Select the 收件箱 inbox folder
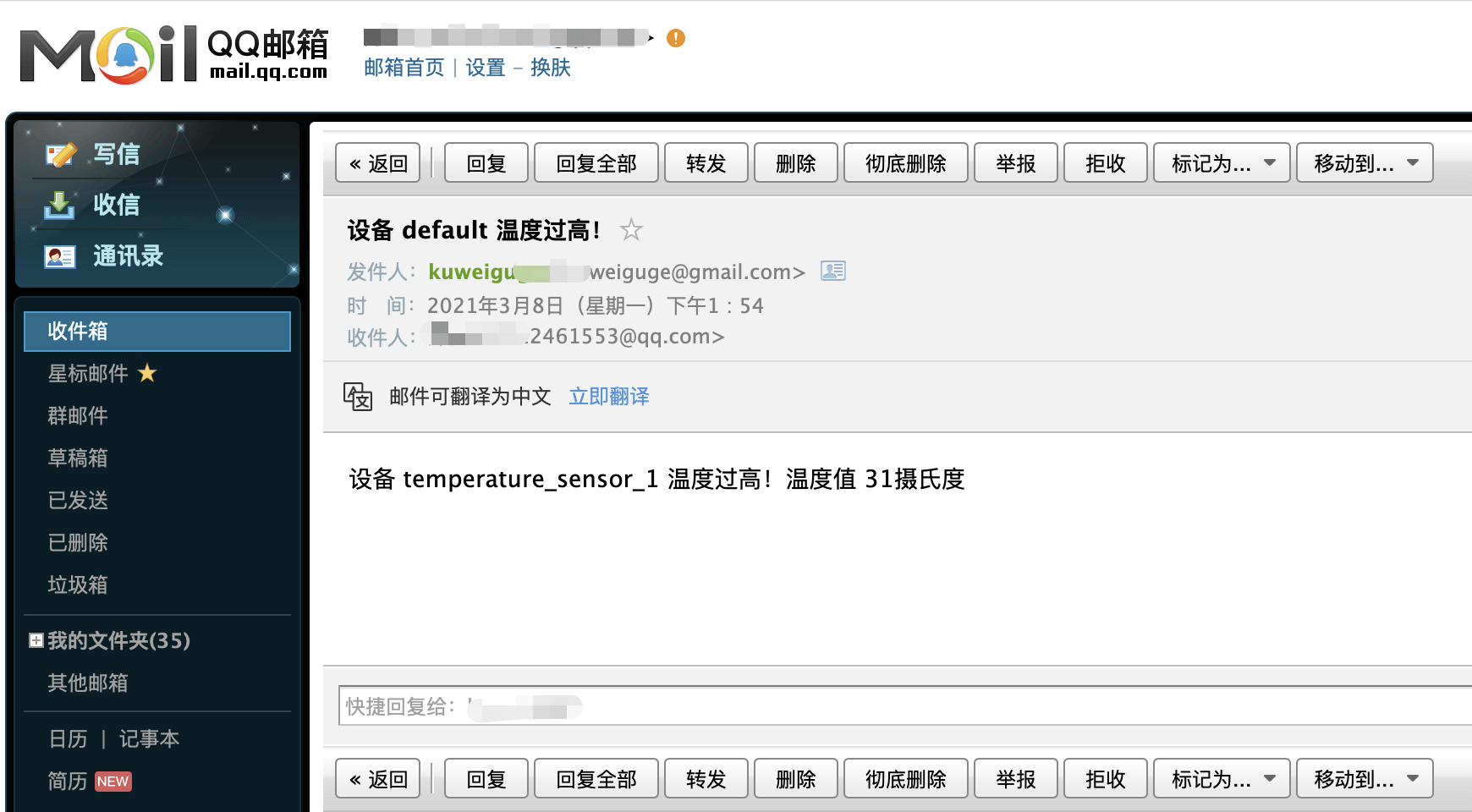 [157, 331]
